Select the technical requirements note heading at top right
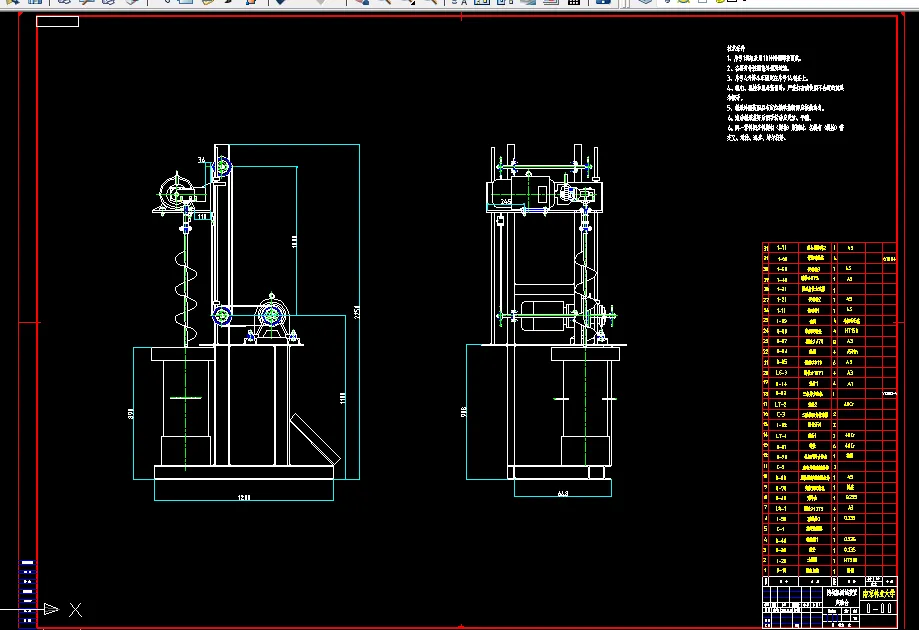The image size is (919, 630). pos(736,49)
